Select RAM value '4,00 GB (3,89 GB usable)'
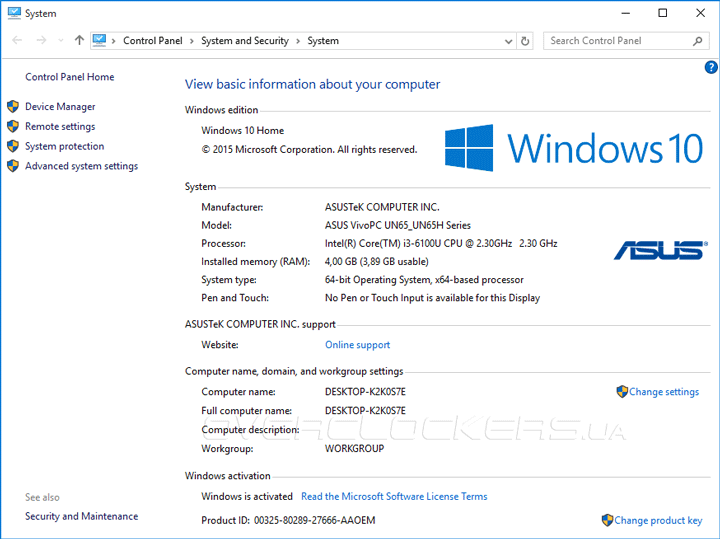 point(377,262)
